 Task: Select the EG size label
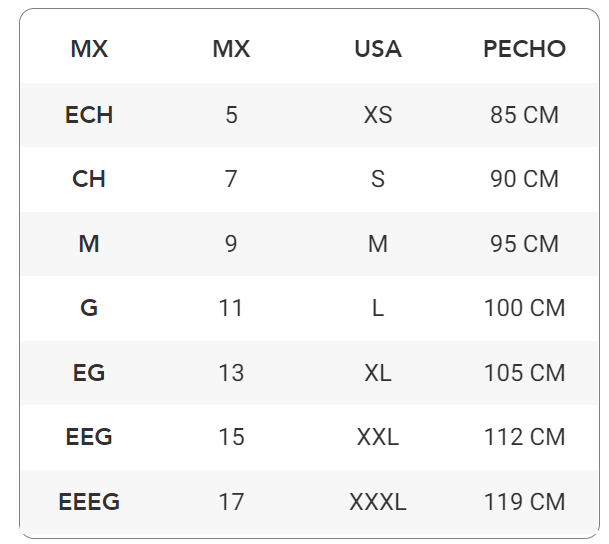pos(89,373)
